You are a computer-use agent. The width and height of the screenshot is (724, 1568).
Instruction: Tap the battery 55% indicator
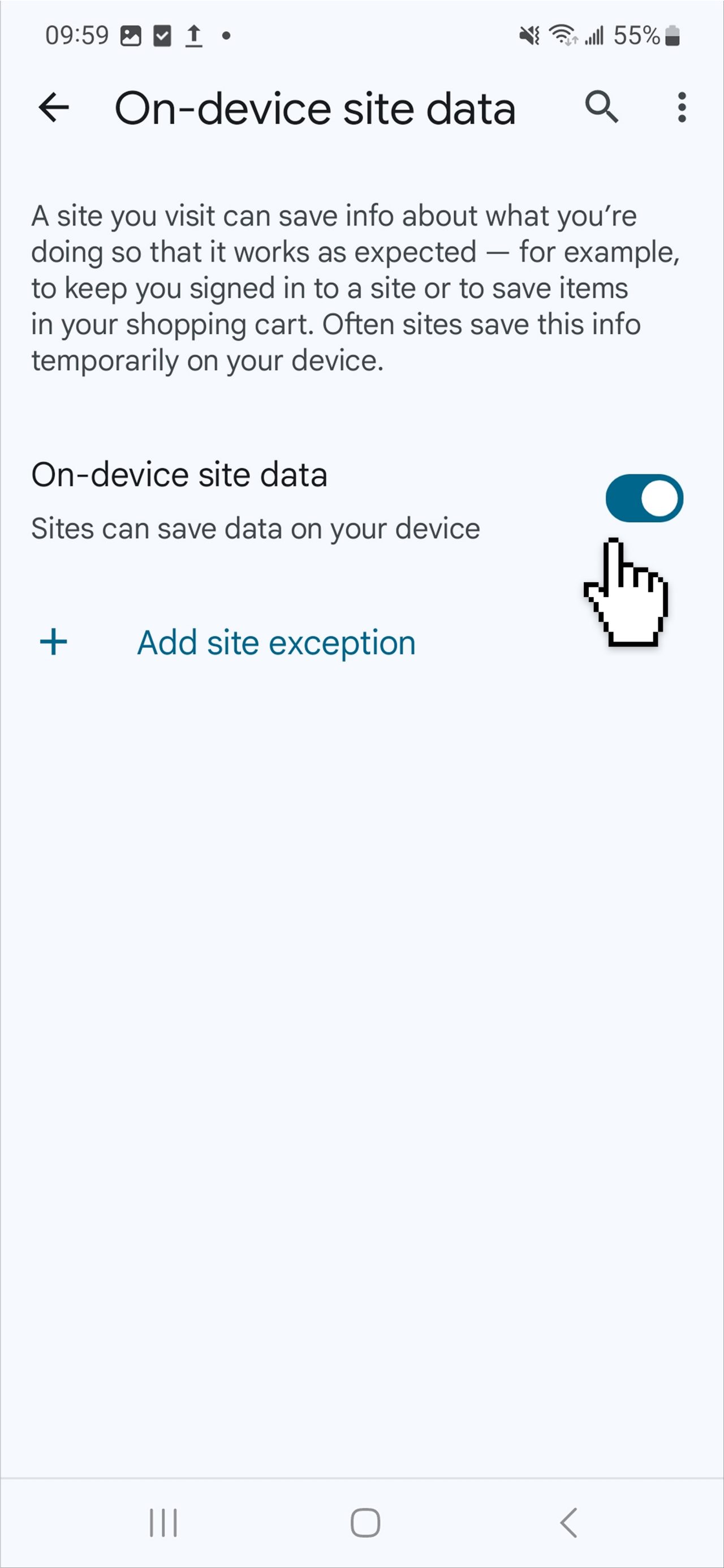(x=646, y=36)
